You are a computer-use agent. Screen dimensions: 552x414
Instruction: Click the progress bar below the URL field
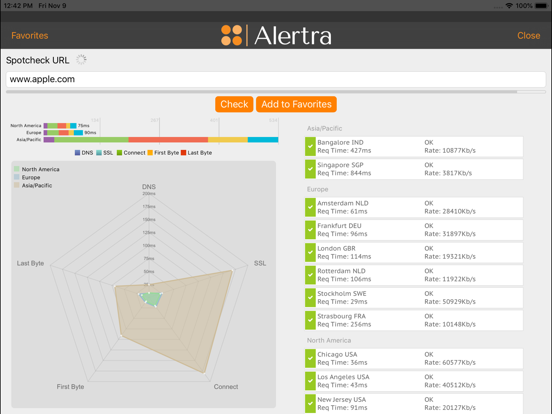pos(276,92)
